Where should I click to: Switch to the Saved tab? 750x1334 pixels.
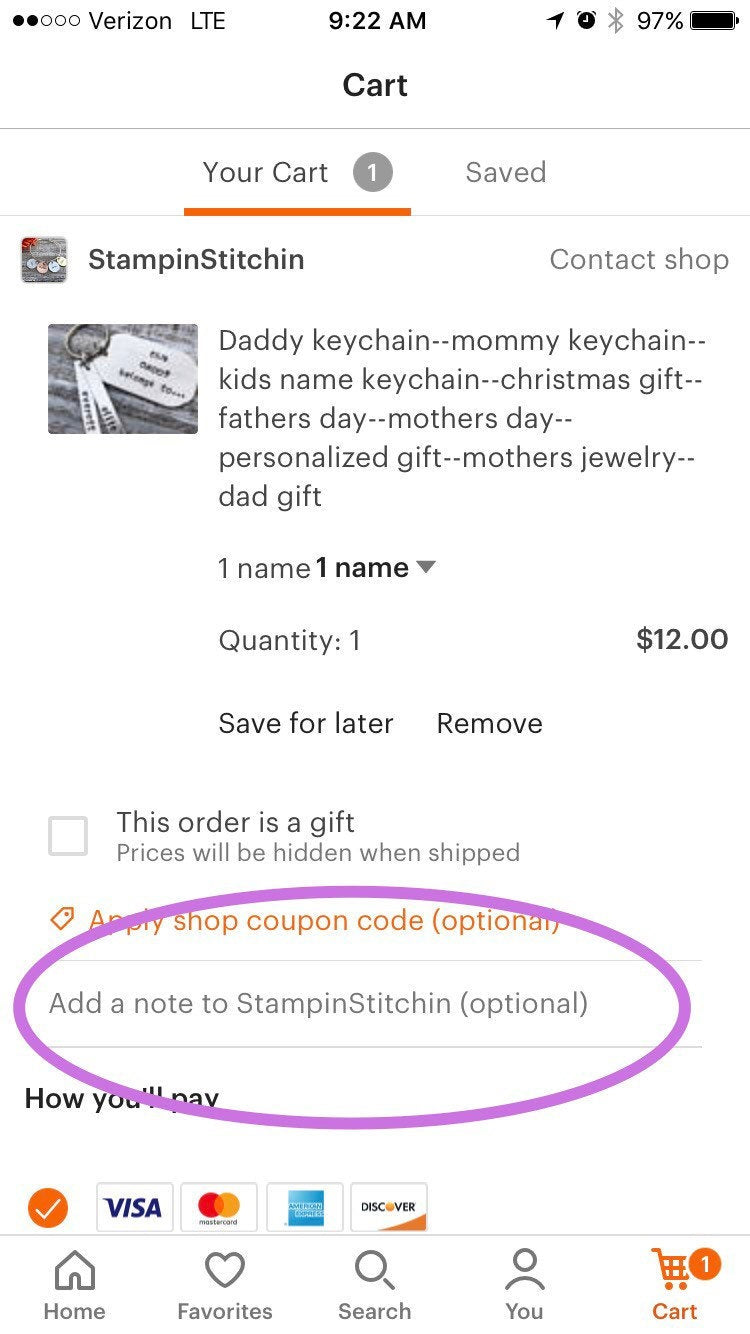click(505, 172)
